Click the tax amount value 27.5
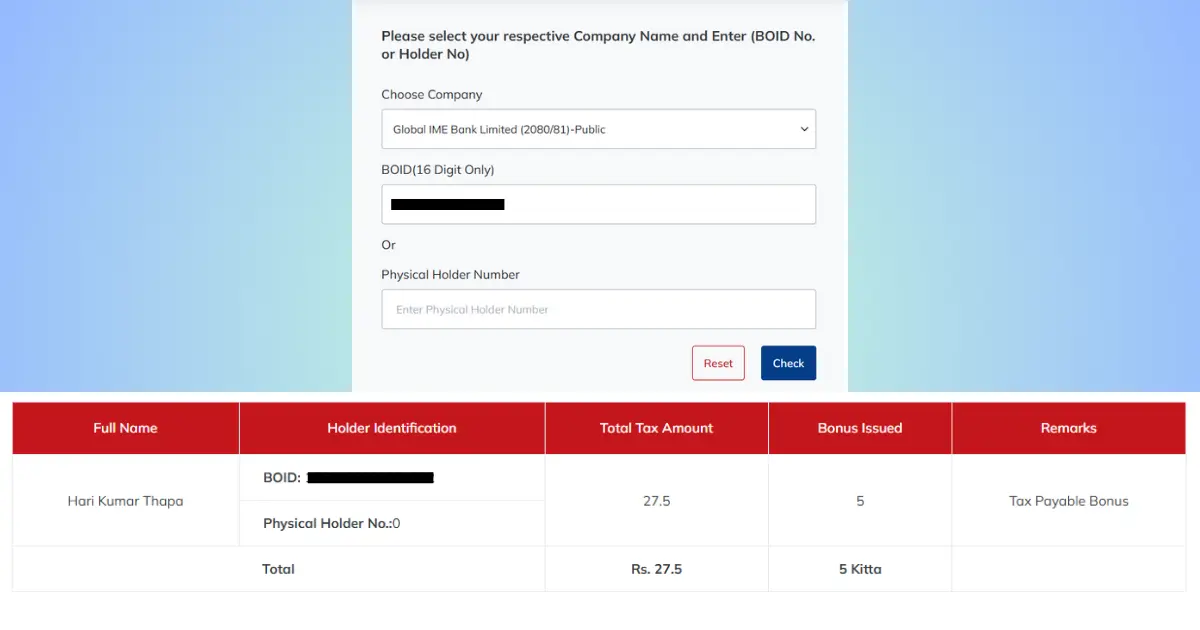 coord(656,500)
